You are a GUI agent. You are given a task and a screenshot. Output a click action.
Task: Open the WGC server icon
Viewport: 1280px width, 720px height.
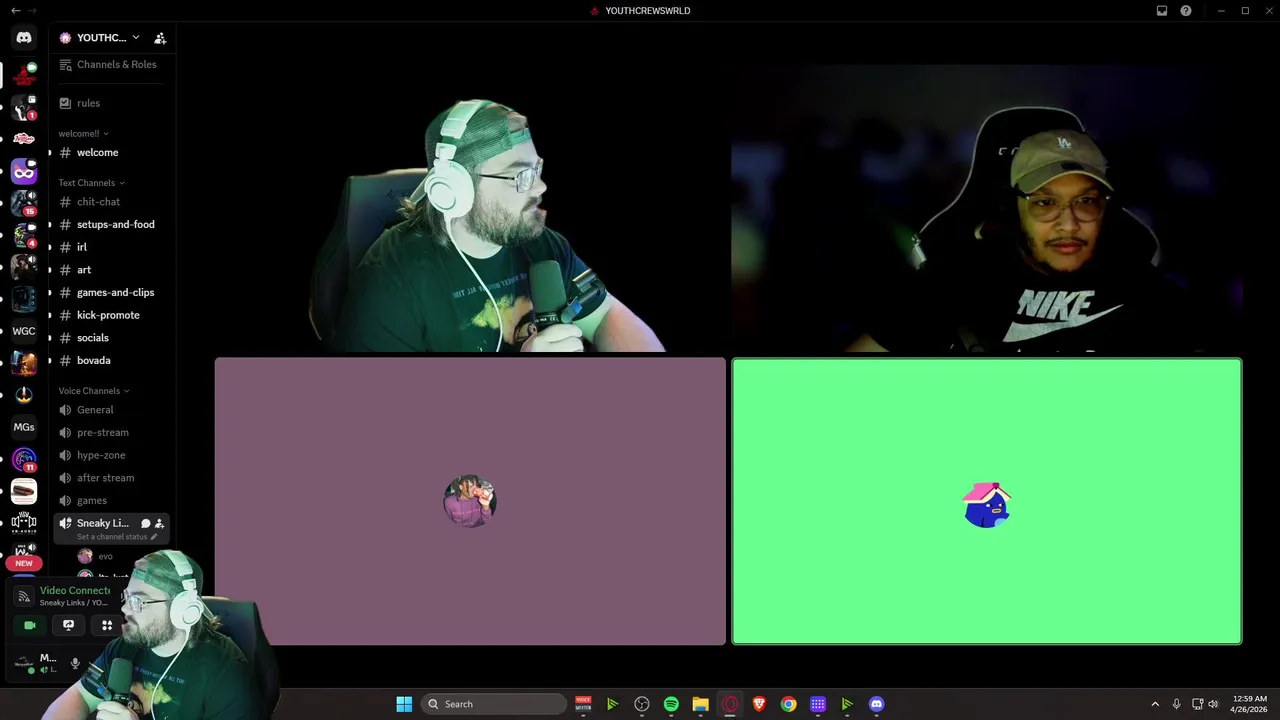tap(24, 331)
